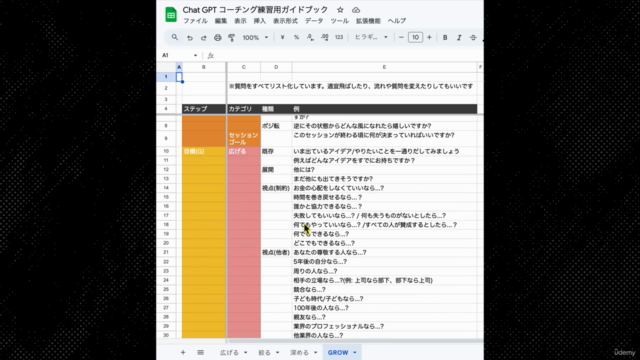The height and width of the screenshot is (360, 640).
Task: Select cell A1
Action: (x=179, y=77)
